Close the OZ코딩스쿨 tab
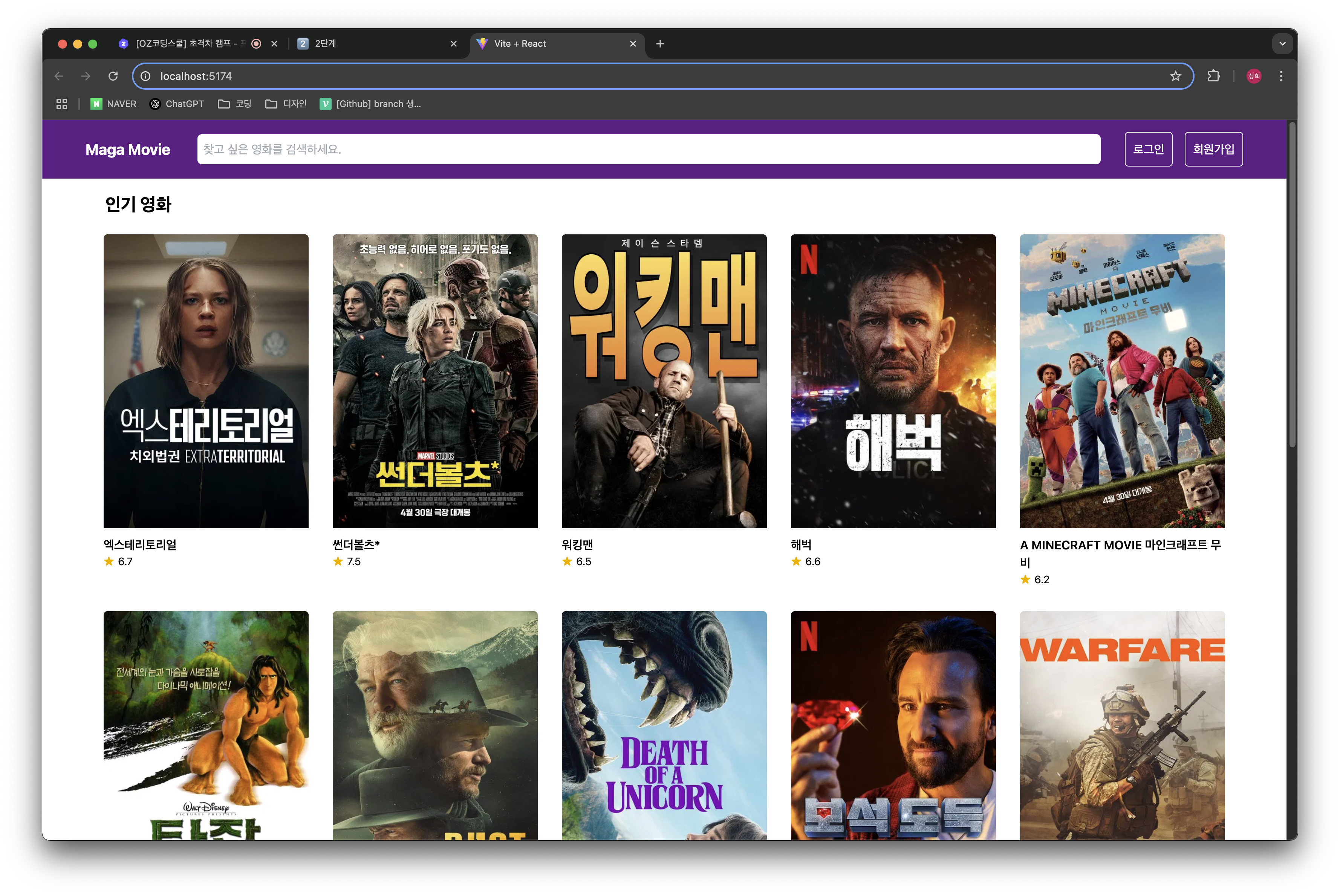Screen dimensions: 1340x896 click(274, 43)
